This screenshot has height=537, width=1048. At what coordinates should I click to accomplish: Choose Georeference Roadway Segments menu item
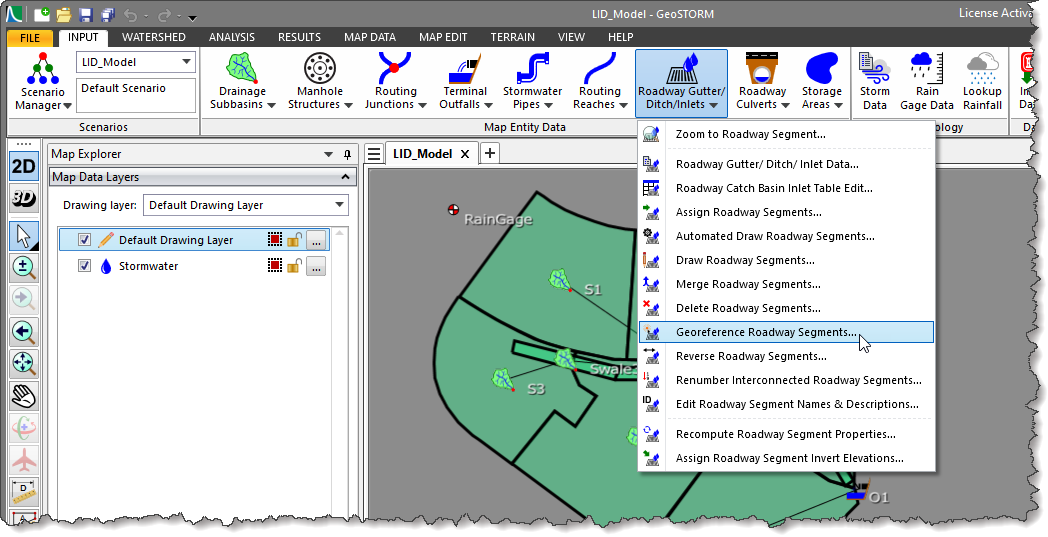[x=765, y=332]
